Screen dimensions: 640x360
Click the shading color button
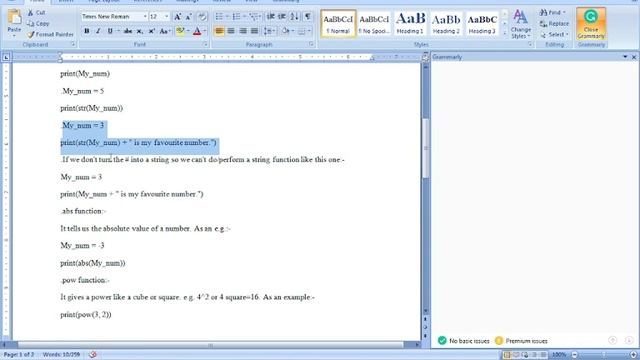285,31
